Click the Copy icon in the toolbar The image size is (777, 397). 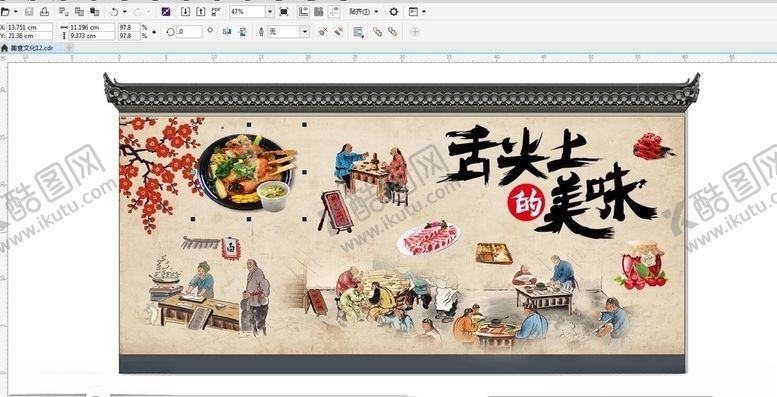pos(79,11)
